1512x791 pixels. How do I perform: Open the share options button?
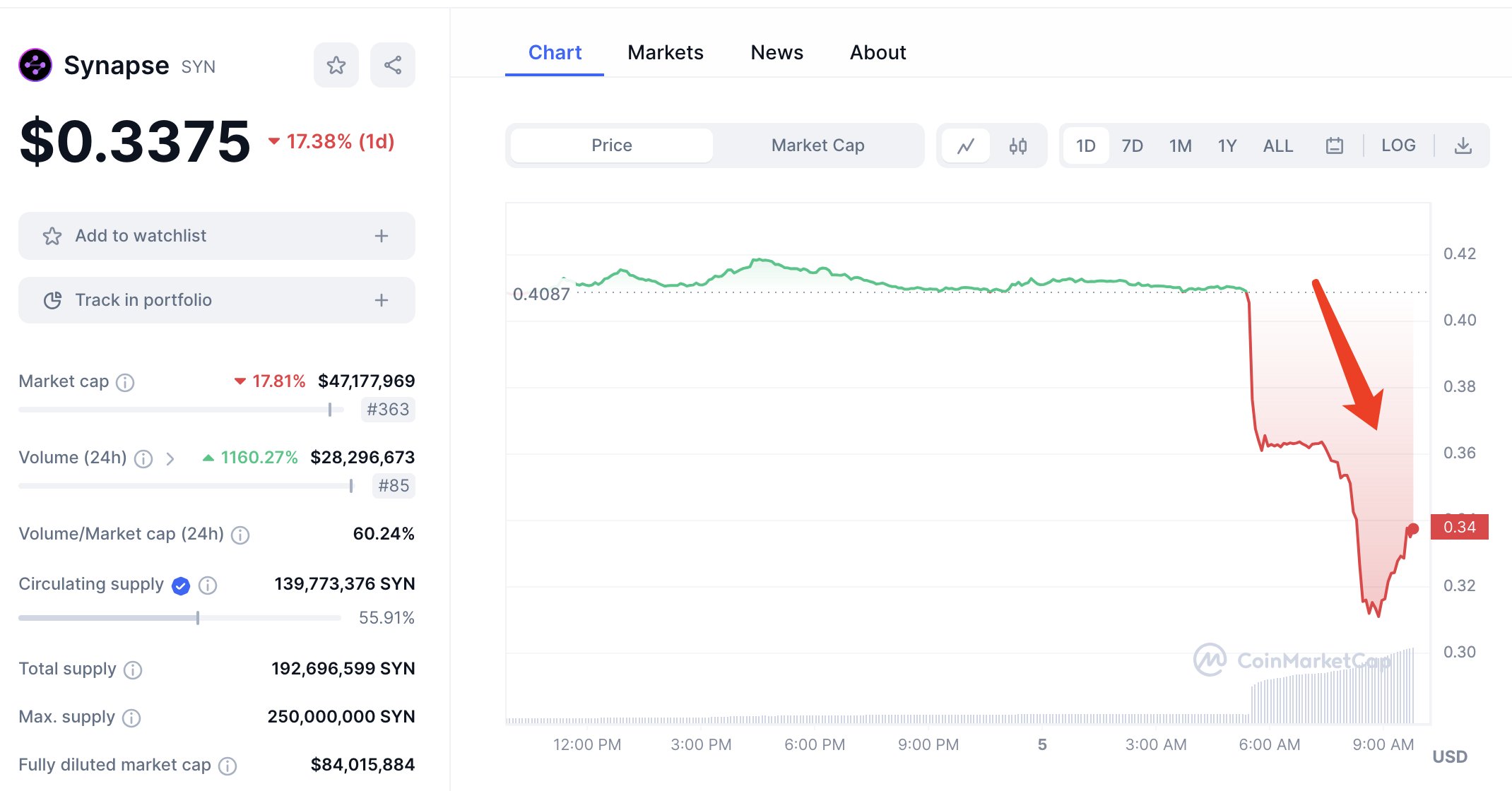click(x=393, y=65)
